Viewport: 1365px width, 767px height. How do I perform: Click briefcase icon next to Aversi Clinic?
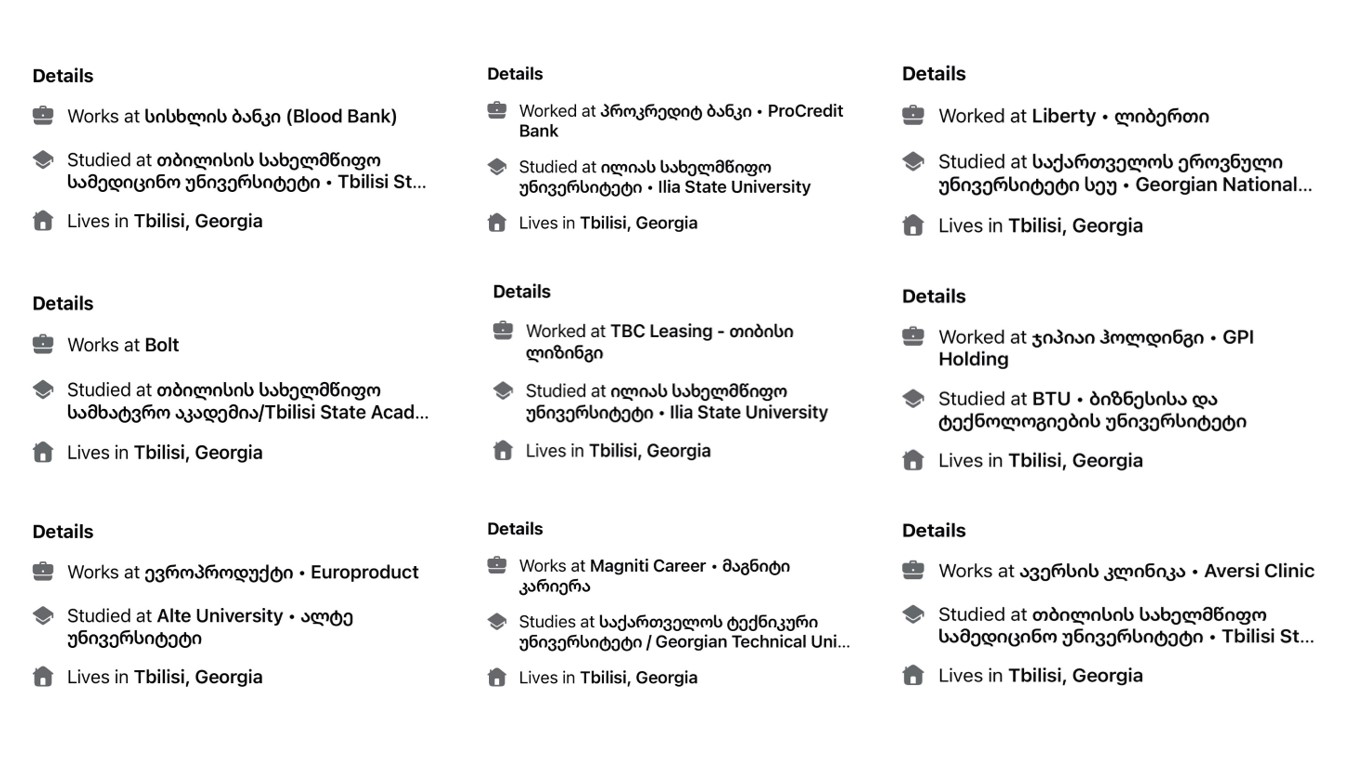(913, 570)
